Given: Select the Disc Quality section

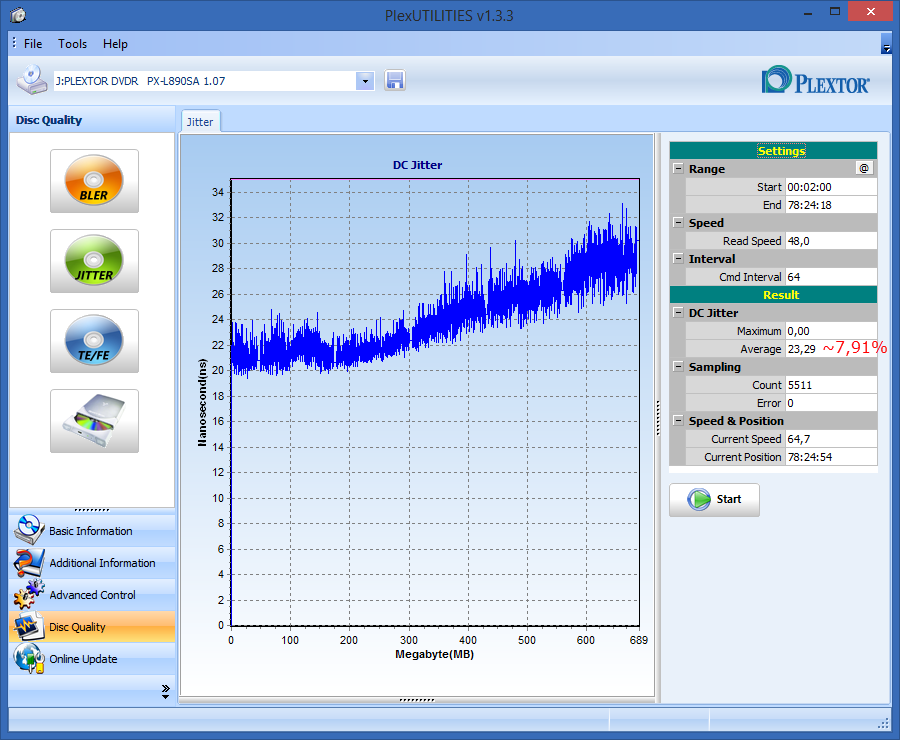Looking at the screenshot, I should [92, 627].
